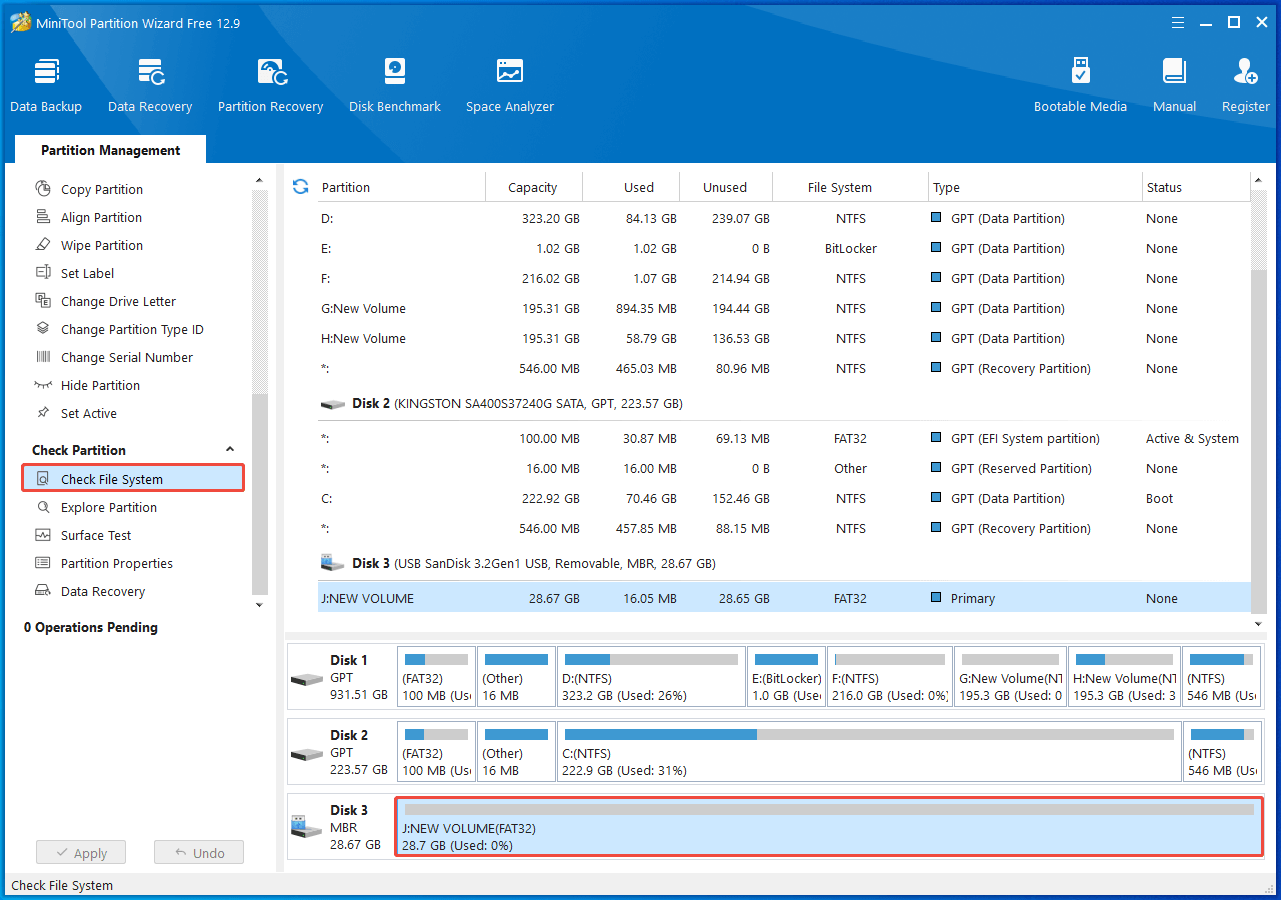Open Partition Recovery
Image resolution: width=1281 pixels, height=900 pixels.
270,82
